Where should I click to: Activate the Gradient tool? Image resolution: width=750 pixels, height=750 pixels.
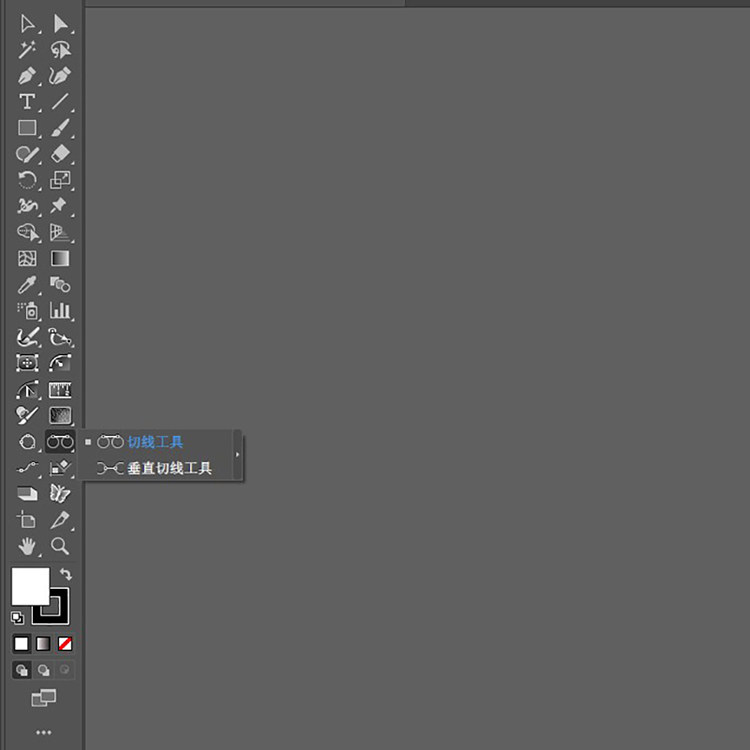click(x=60, y=258)
